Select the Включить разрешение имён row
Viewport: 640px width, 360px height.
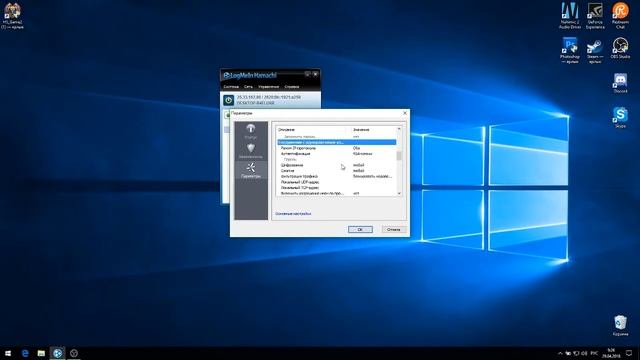coord(336,193)
